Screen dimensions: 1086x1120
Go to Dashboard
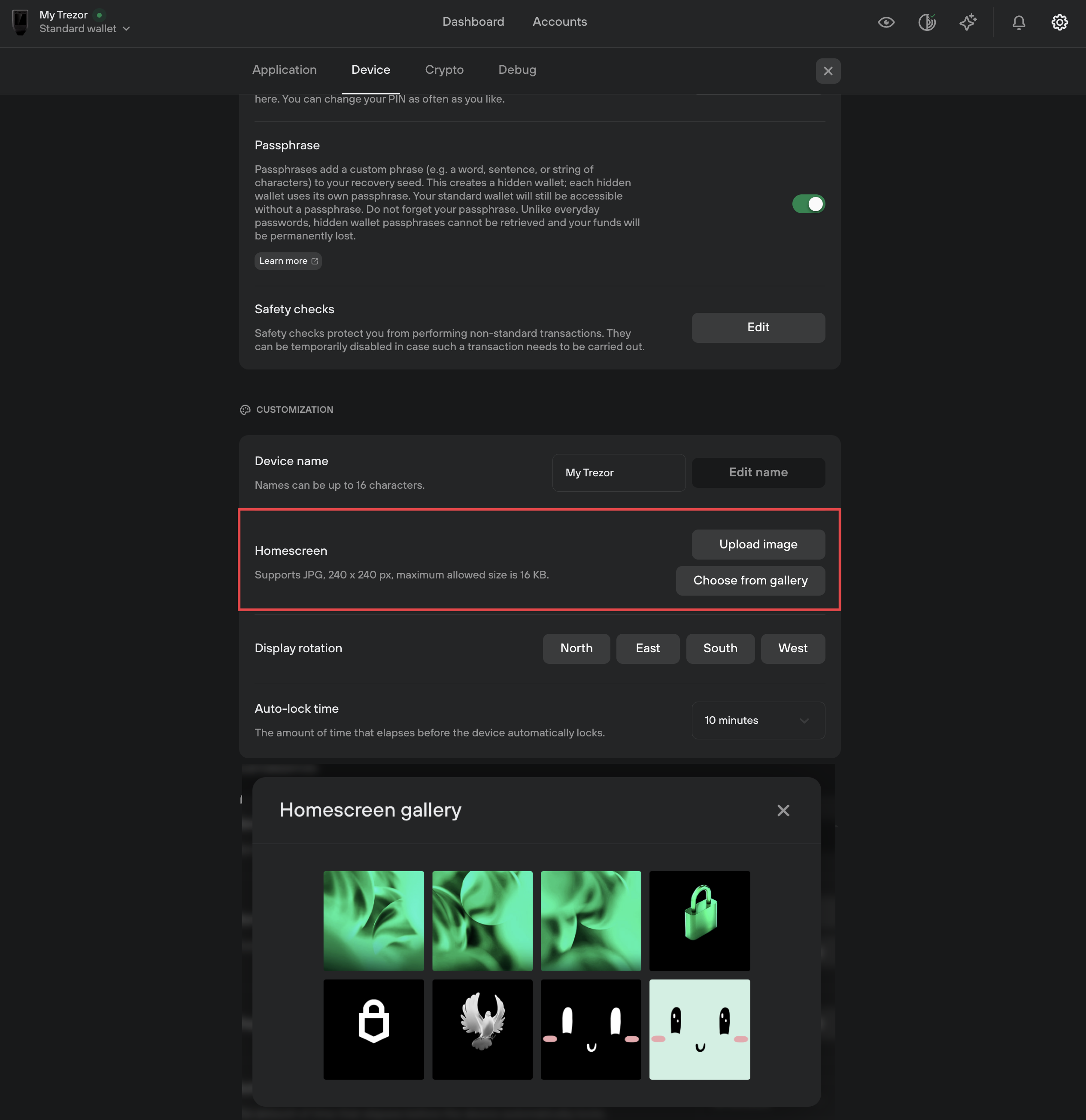pyautogui.click(x=473, y=22)
